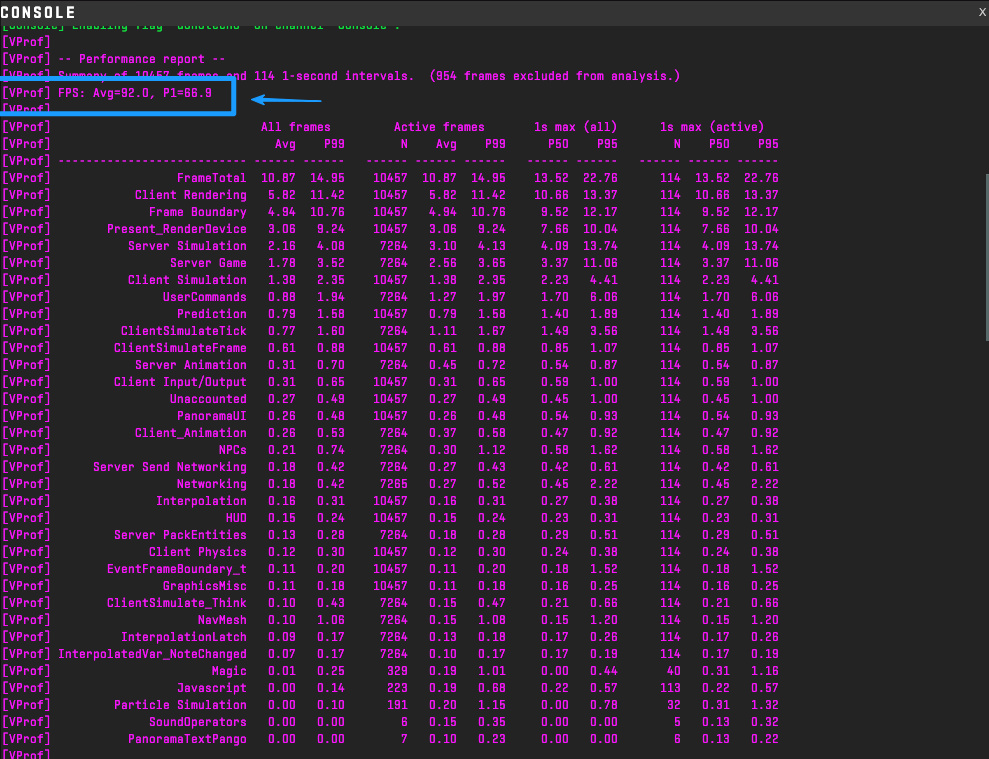
Task: Close the console window with the X
Action: click(982, 12)
